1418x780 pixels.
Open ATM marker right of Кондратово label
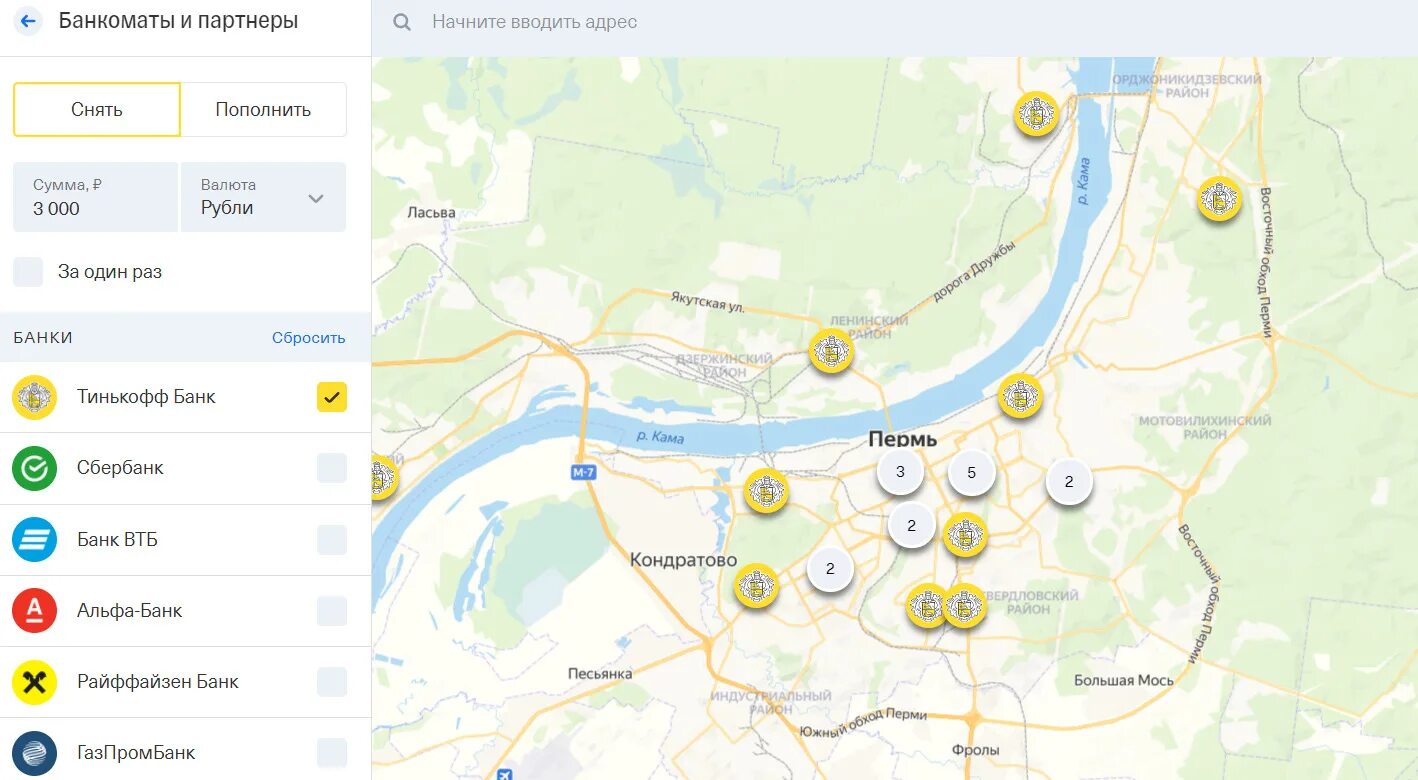tap(756, 586)
